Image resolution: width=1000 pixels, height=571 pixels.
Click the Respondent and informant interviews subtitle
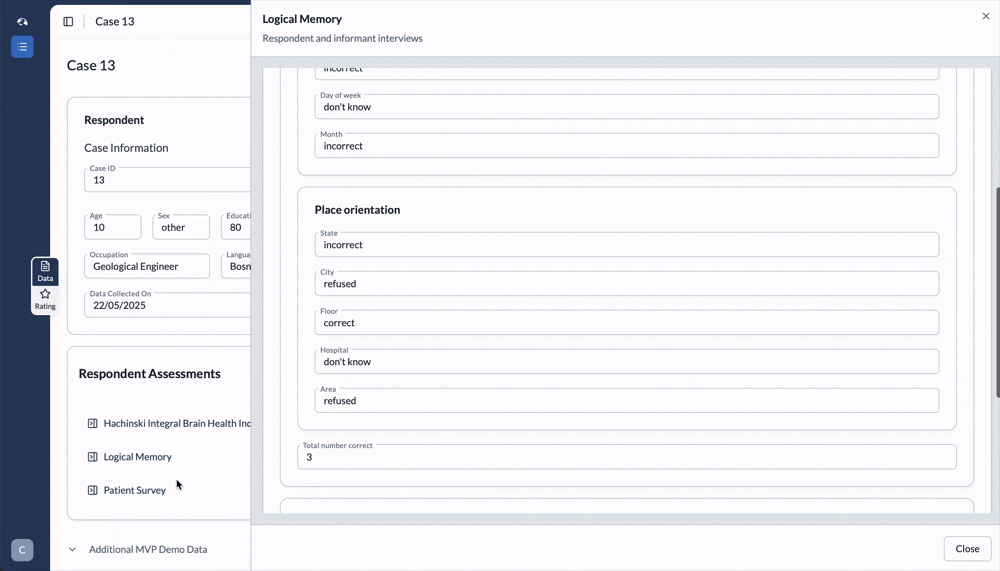click(x=342, y=38)
